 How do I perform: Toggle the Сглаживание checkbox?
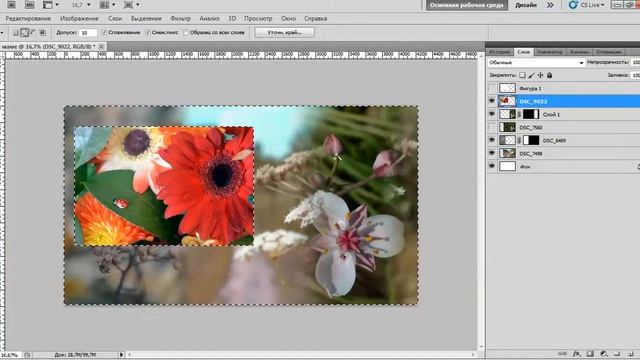[x=104, y=33]
